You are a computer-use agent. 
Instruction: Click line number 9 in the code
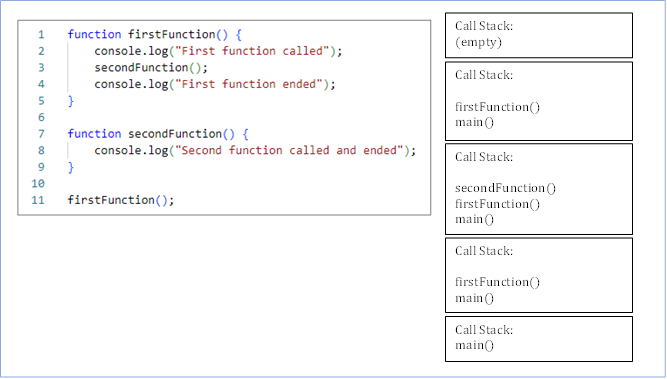click(x=41, y=167)
